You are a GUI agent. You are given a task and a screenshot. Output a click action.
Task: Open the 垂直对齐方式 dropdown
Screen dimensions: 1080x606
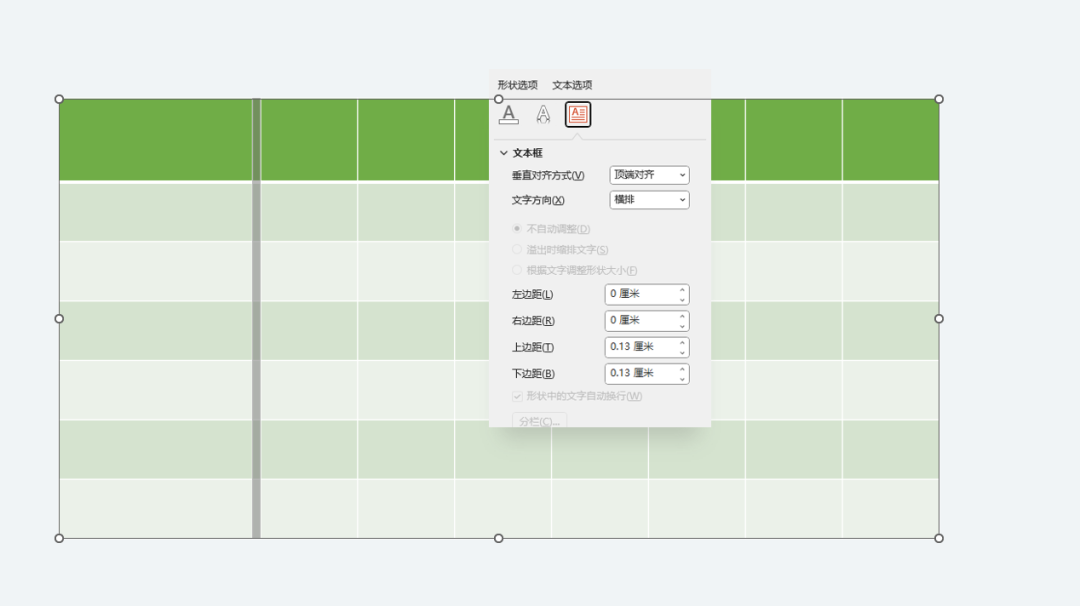point(649,175)
